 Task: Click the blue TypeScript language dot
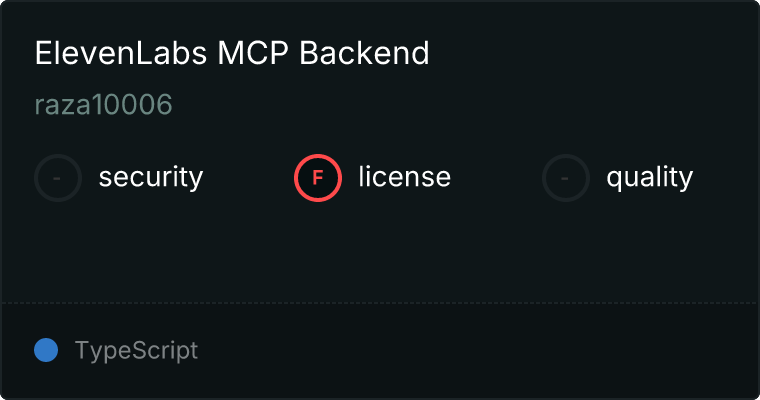click(x=46, y=350)
